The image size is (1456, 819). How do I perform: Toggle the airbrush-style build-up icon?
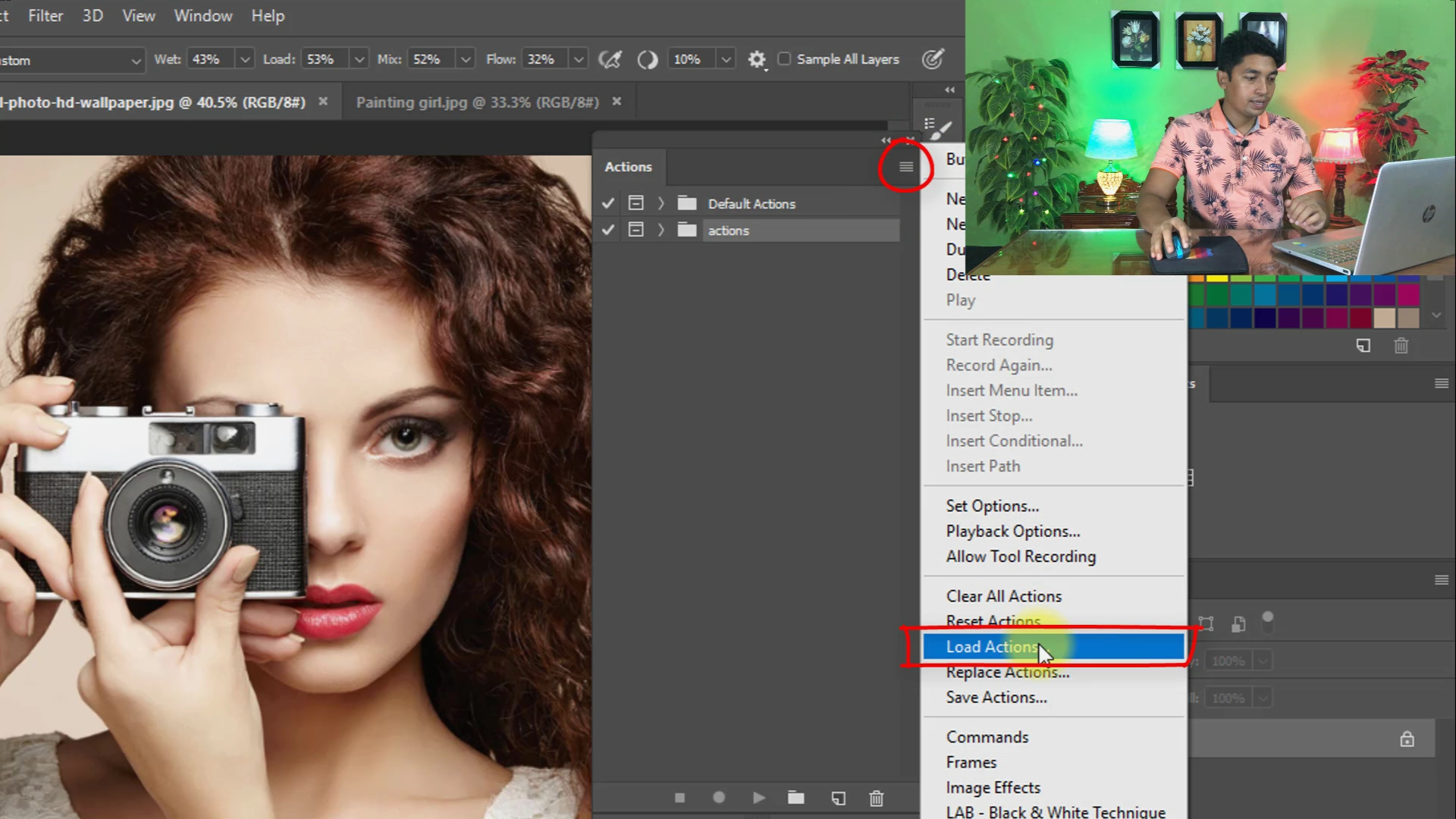click(x=610, y=59)
